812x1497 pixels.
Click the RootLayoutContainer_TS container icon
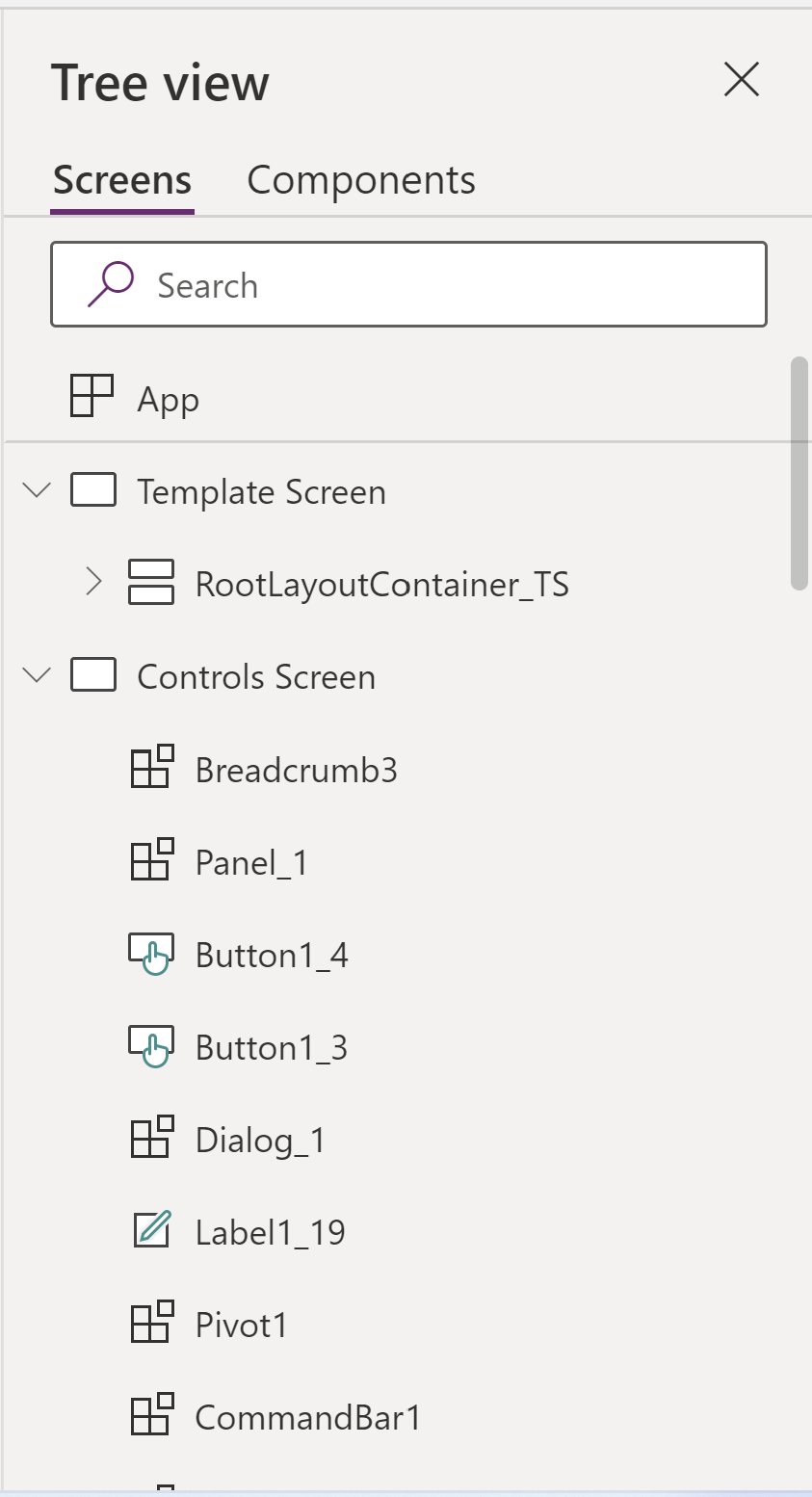pyautogui.click(x=151, y=583)
